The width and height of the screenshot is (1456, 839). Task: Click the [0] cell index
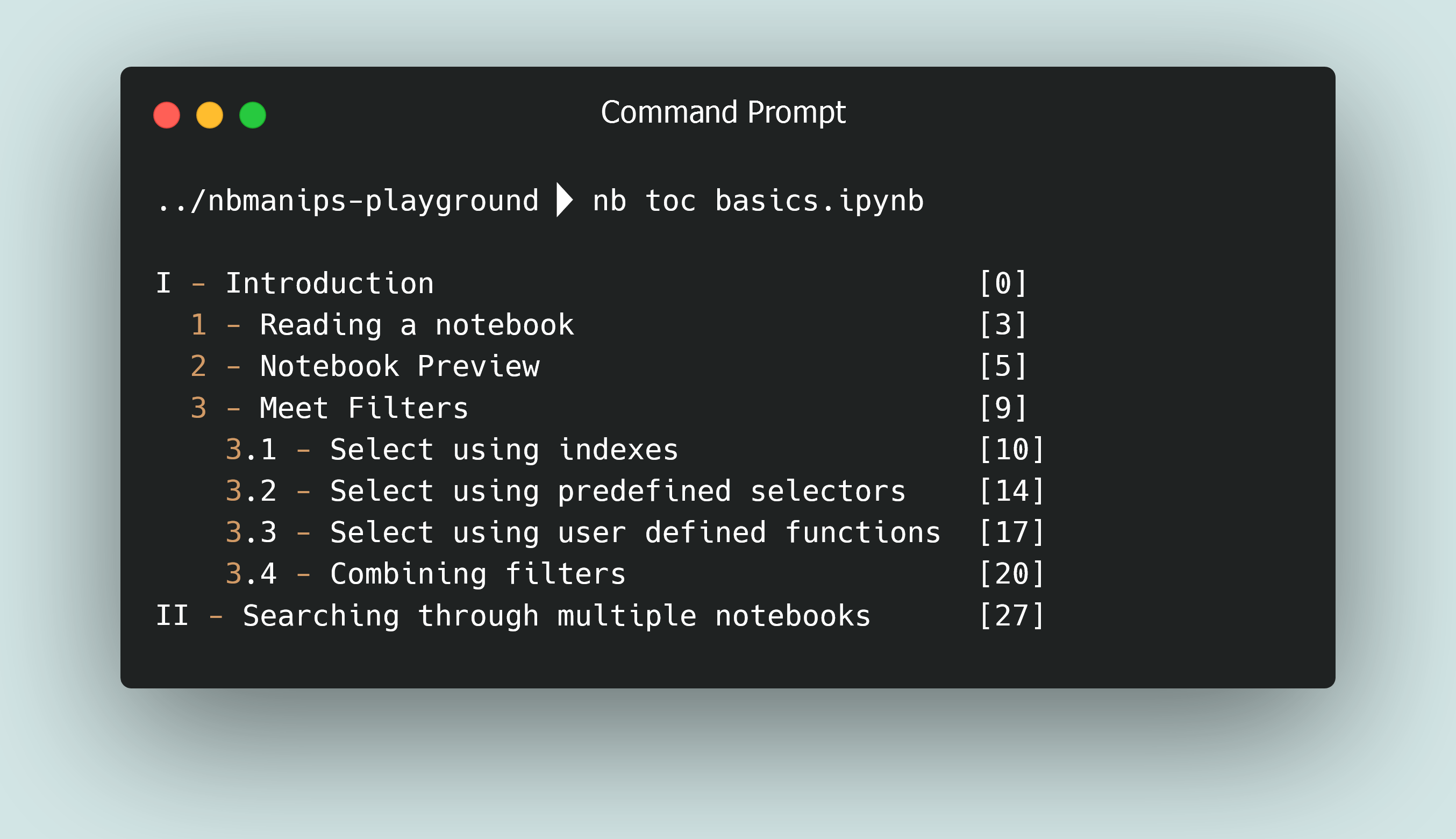click(x=1003, y=283)
